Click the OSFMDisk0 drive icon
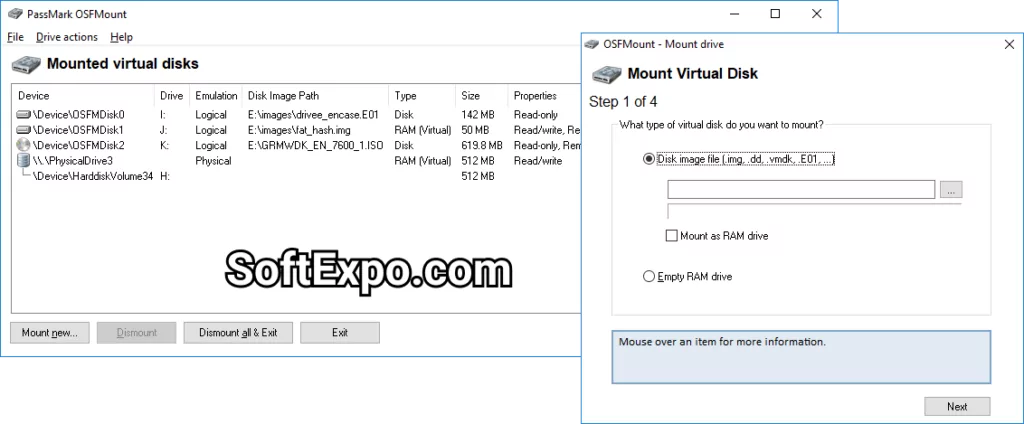 click(x=24, y=115)
